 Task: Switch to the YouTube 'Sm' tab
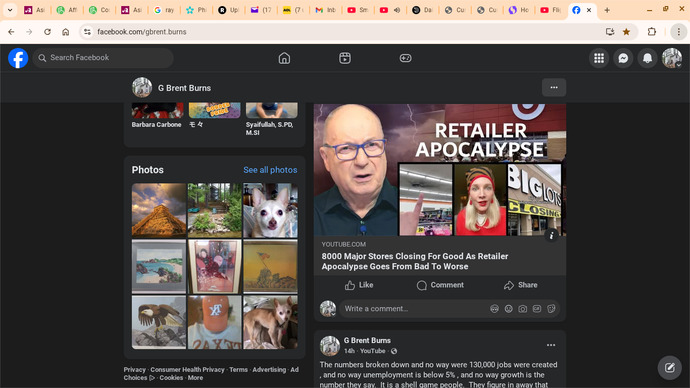[358, 10]
